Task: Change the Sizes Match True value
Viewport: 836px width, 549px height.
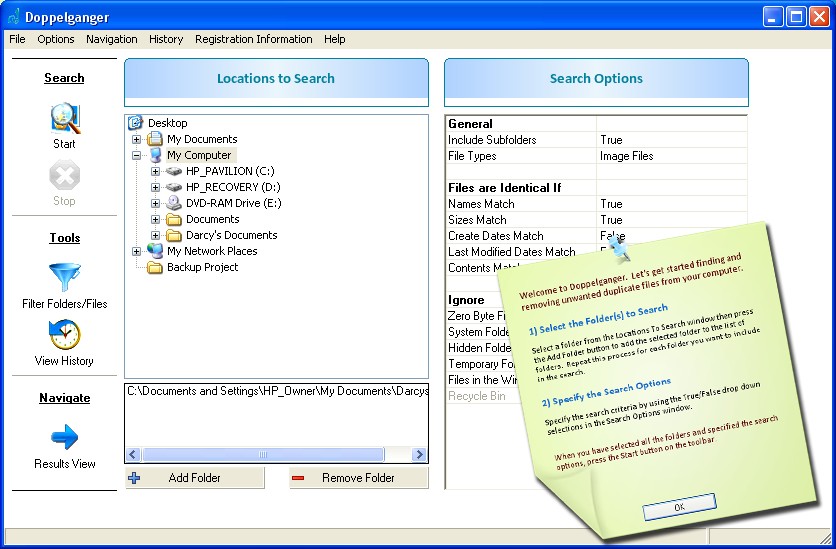Action: click(671, 220)
